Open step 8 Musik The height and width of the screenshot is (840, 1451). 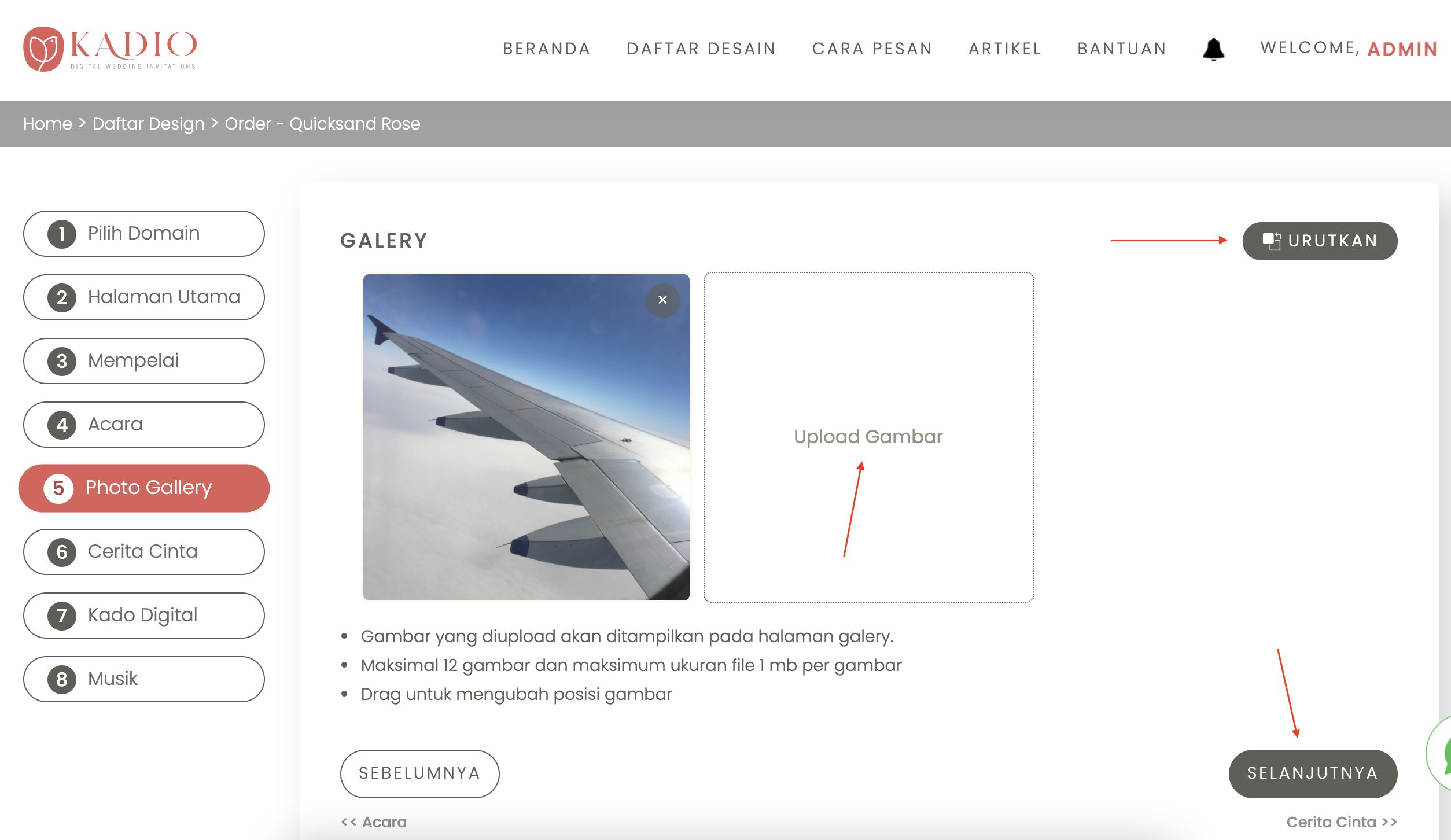click(143, 679)
